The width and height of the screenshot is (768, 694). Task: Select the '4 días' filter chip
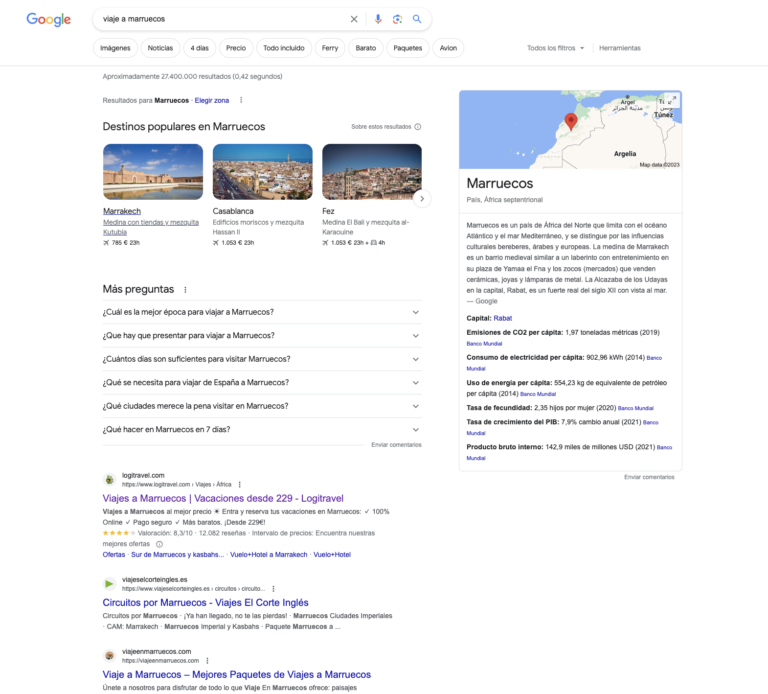[x=199, y=48]
